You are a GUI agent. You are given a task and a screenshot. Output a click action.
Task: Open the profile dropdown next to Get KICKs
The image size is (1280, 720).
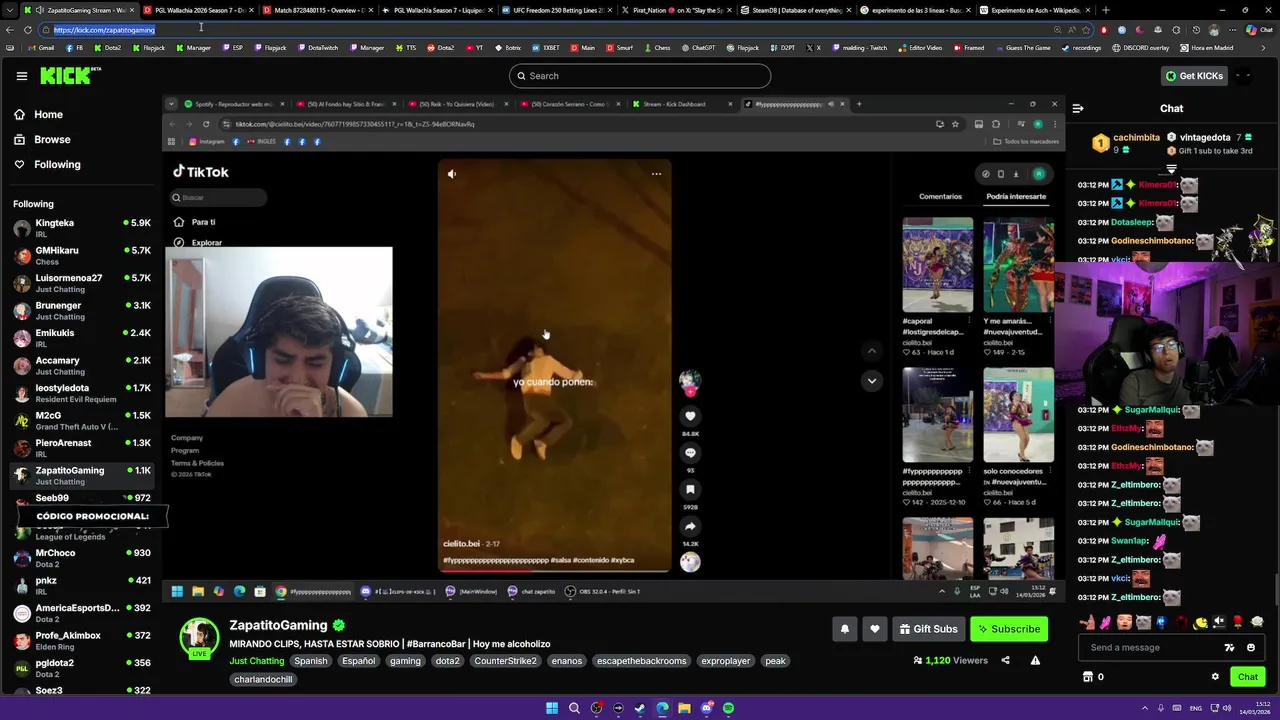click(1243, 76)
